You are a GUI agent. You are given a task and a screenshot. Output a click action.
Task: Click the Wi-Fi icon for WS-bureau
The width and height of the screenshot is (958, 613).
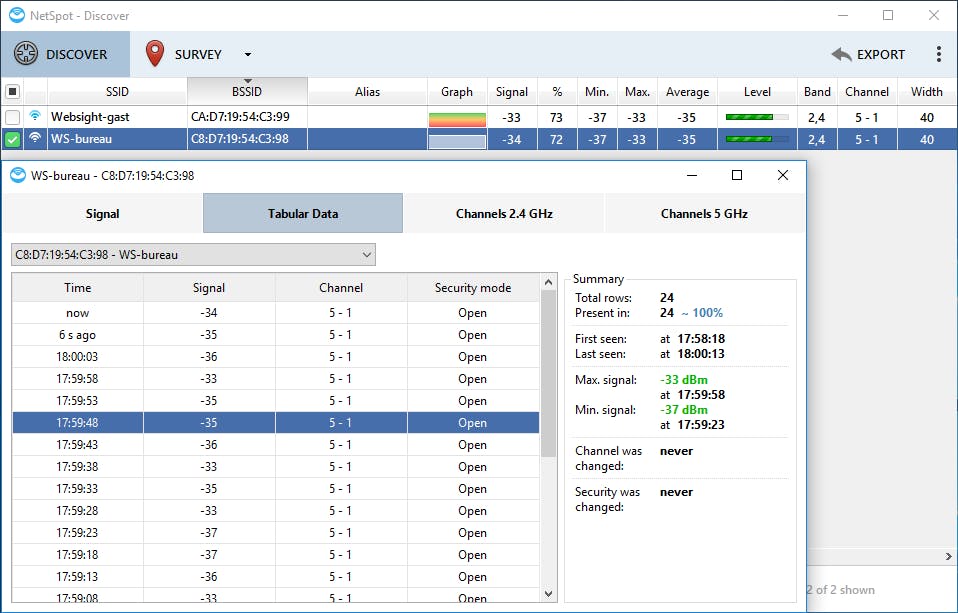coord(35,138)
